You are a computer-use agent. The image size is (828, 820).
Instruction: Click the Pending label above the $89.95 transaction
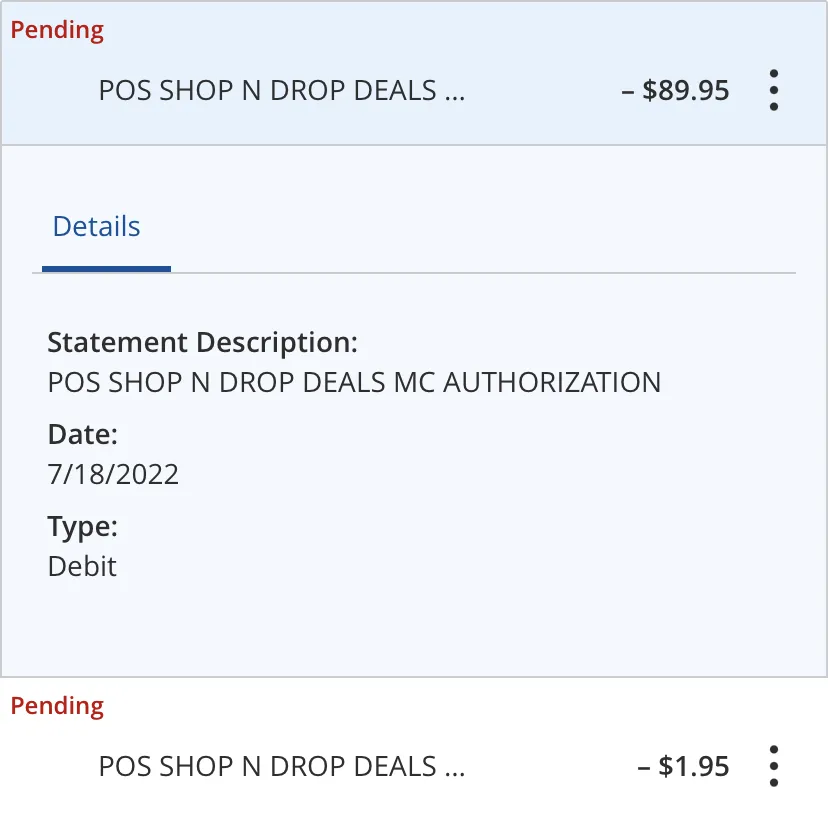click(57, 30)
